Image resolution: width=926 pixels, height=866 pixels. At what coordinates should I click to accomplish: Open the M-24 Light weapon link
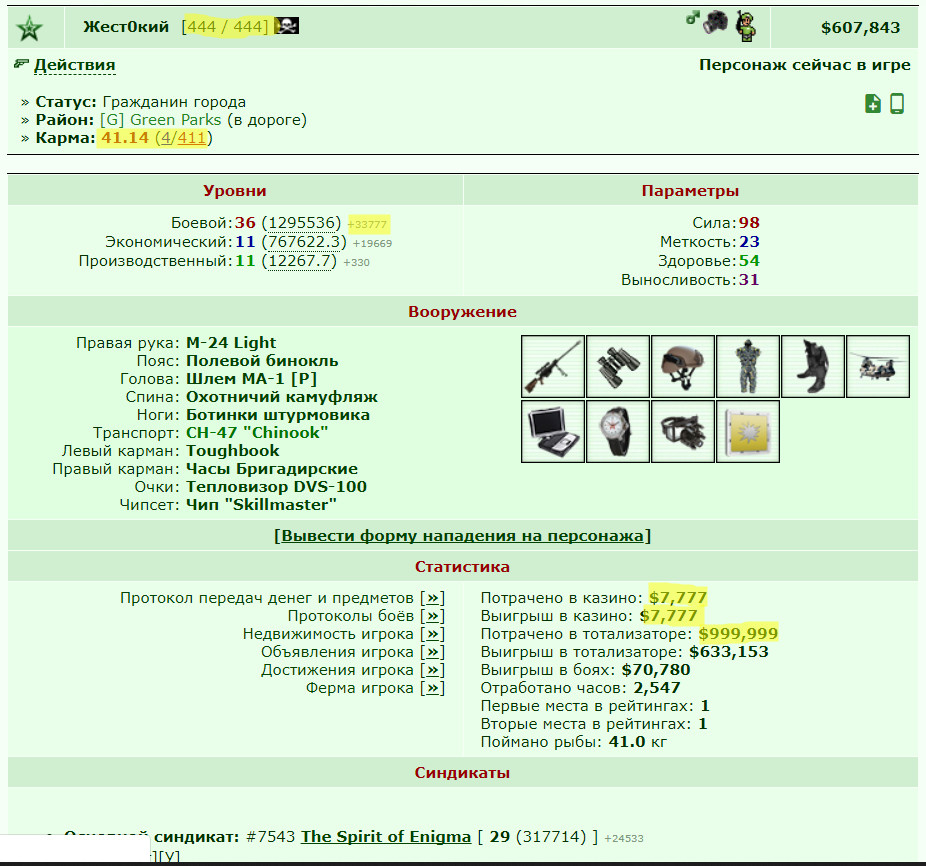(231, 343)
